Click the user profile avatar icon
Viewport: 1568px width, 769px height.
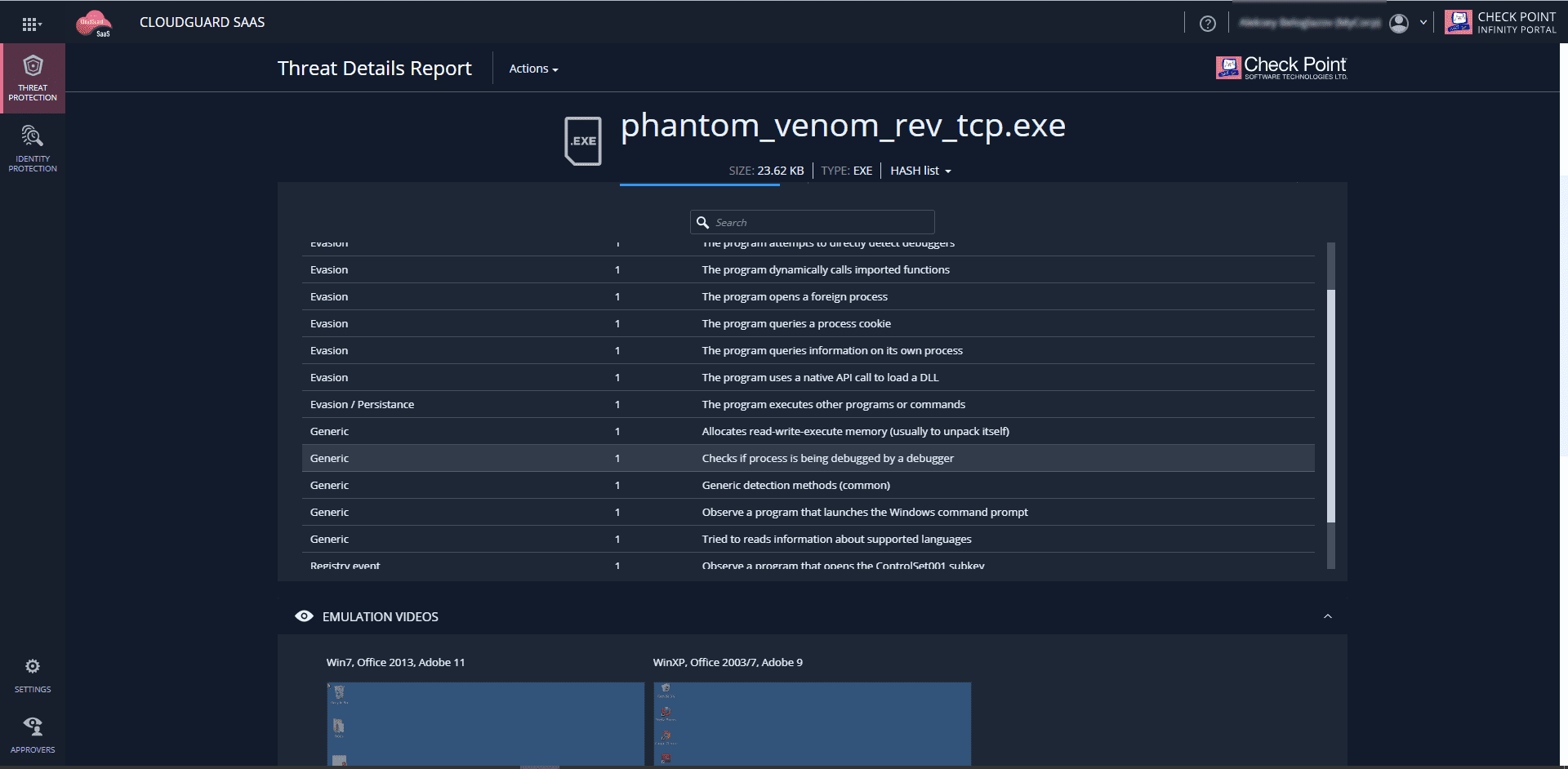coord(1399,24)
